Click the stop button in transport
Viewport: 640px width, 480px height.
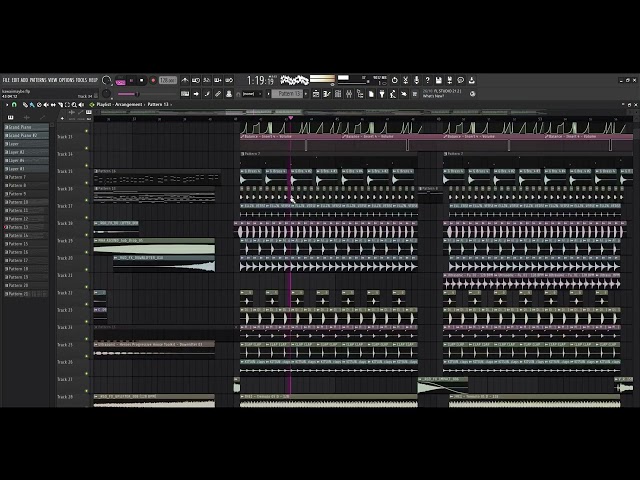[x=142, y=80]
